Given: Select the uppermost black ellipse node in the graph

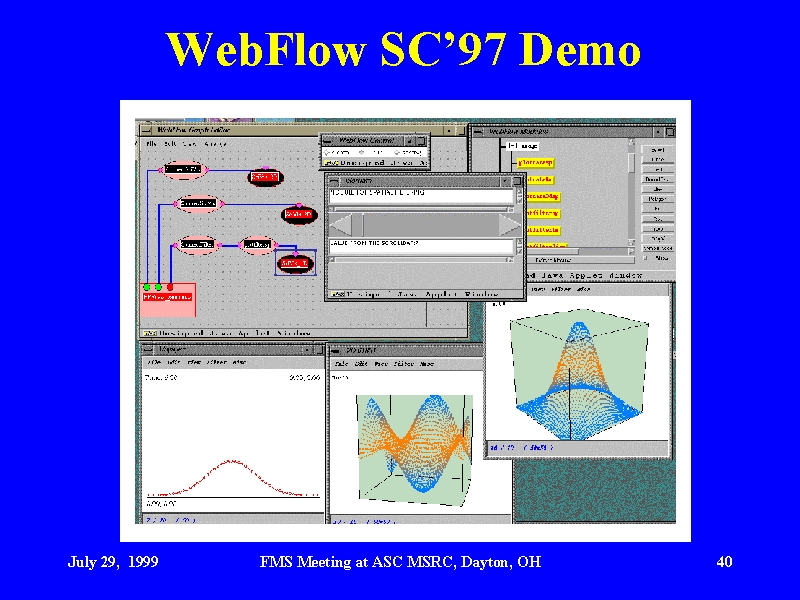Looking at the screenshot, I should (x=265, y=177).
